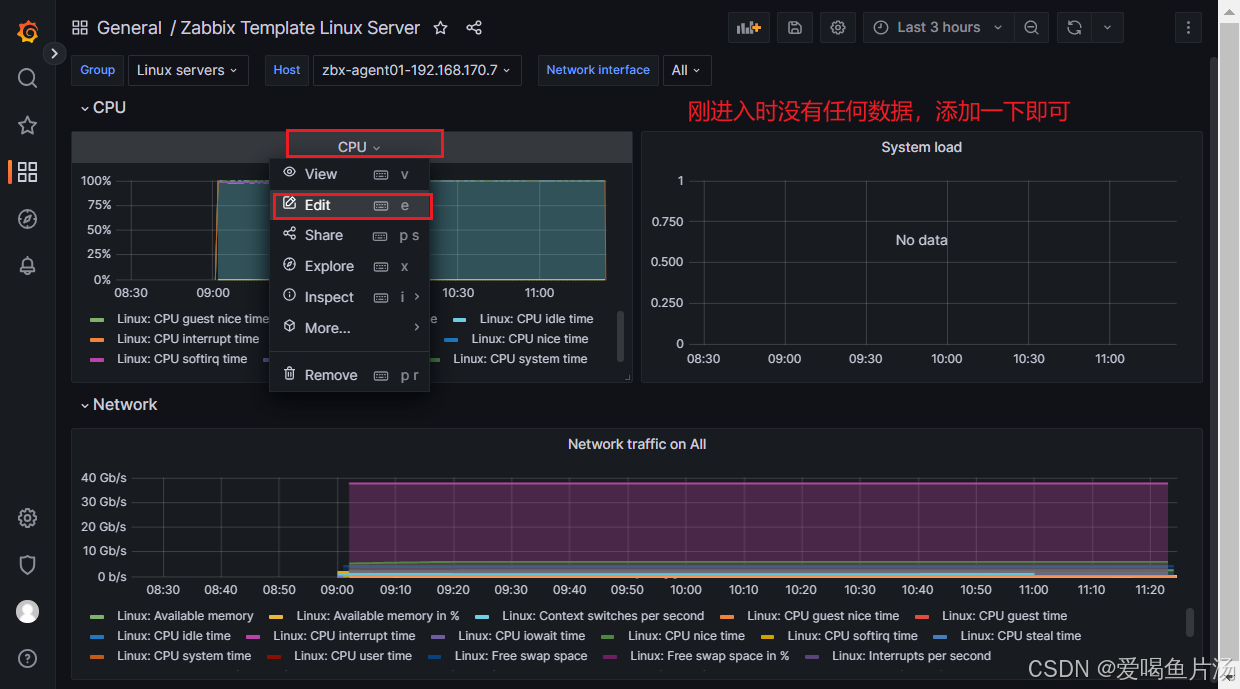Screen dimensions: 1240x689
Task: Click the CPU panel legend scrollbar
Action: pyautogui.click(x=620, y=335)
